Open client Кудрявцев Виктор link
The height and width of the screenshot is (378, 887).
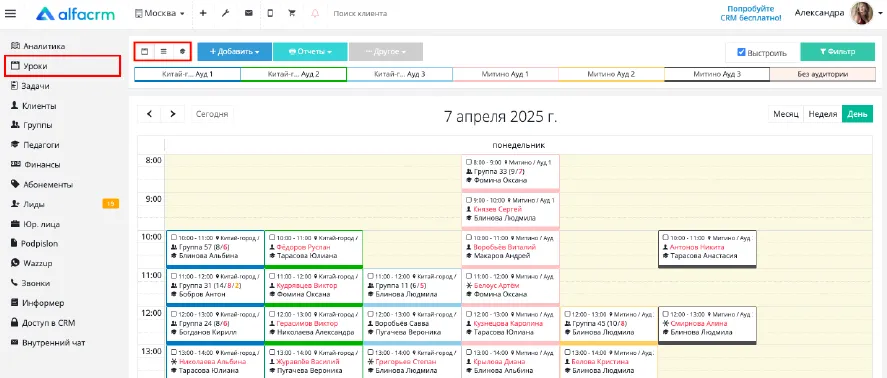307,286
